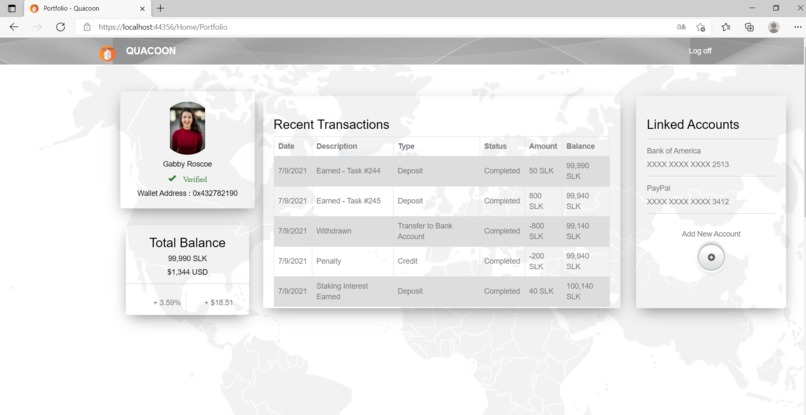The height and width of the screenshot is (415, 806).
Task: Click the Bank of America linked account
Action: [673, 151]
